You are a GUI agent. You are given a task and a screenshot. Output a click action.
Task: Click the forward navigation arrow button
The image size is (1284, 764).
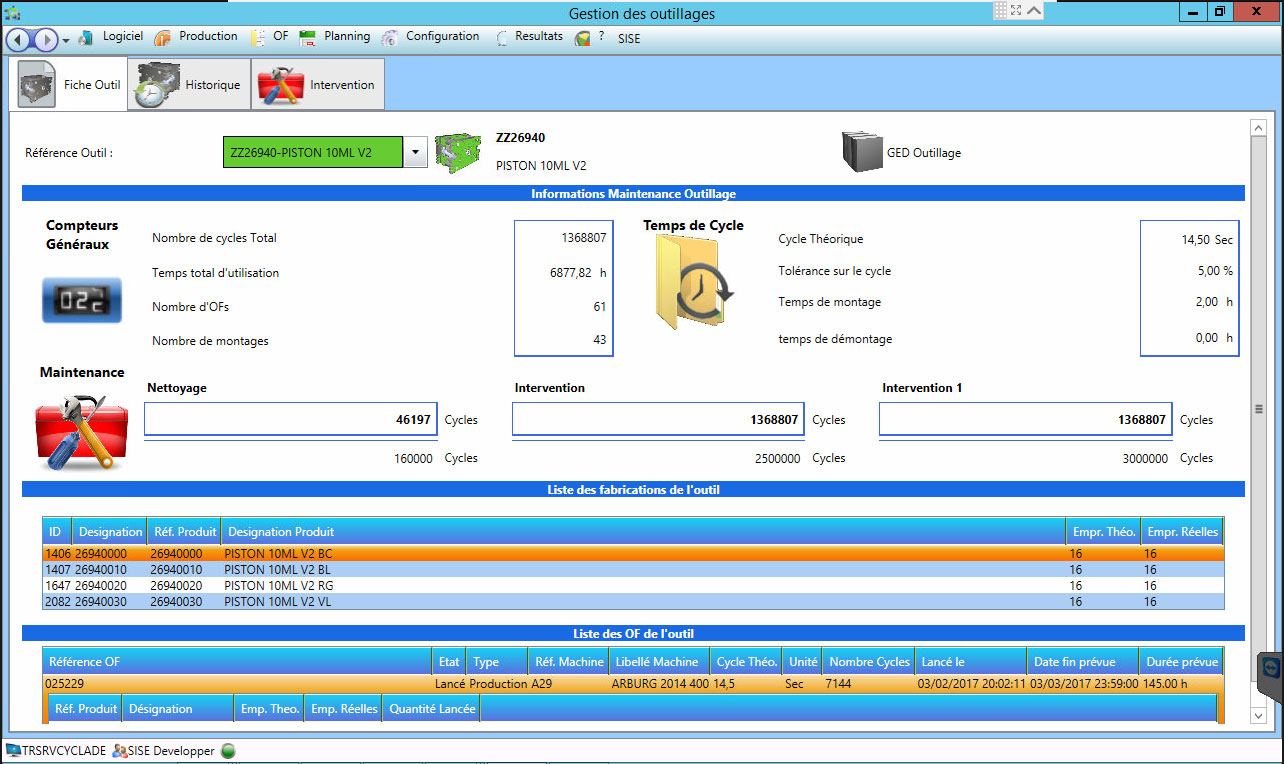point(46,39)
